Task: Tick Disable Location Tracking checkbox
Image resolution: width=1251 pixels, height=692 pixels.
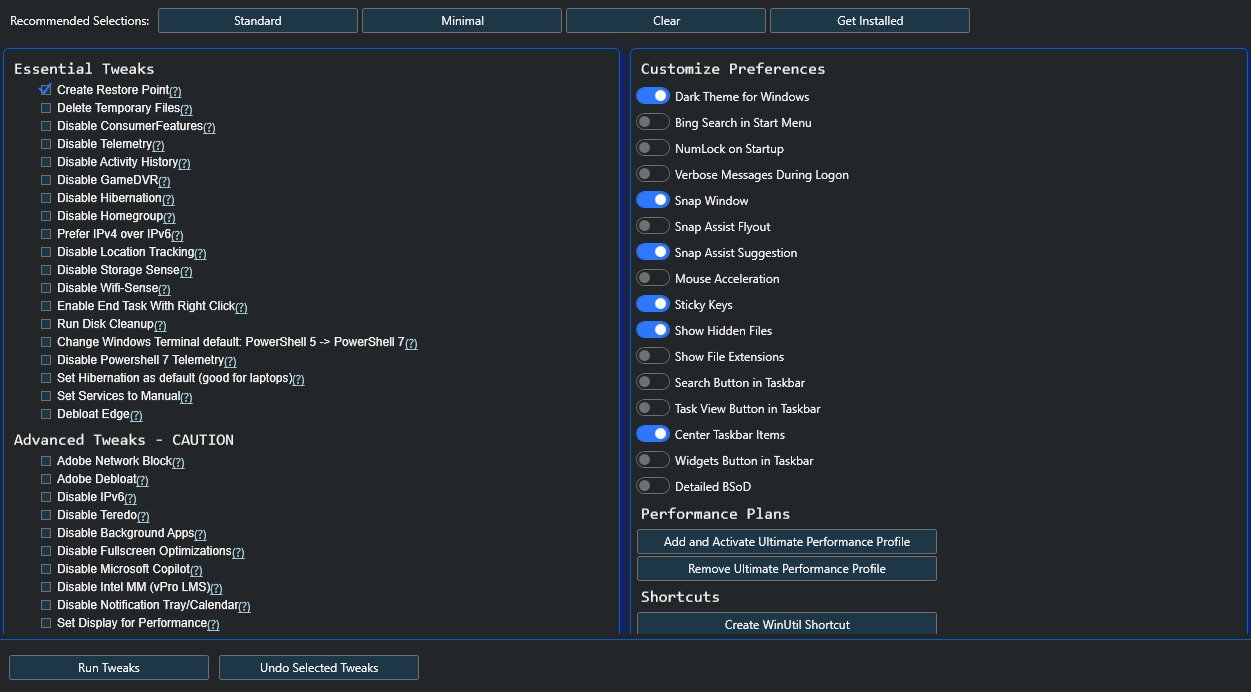Action: tap(46, 252)
